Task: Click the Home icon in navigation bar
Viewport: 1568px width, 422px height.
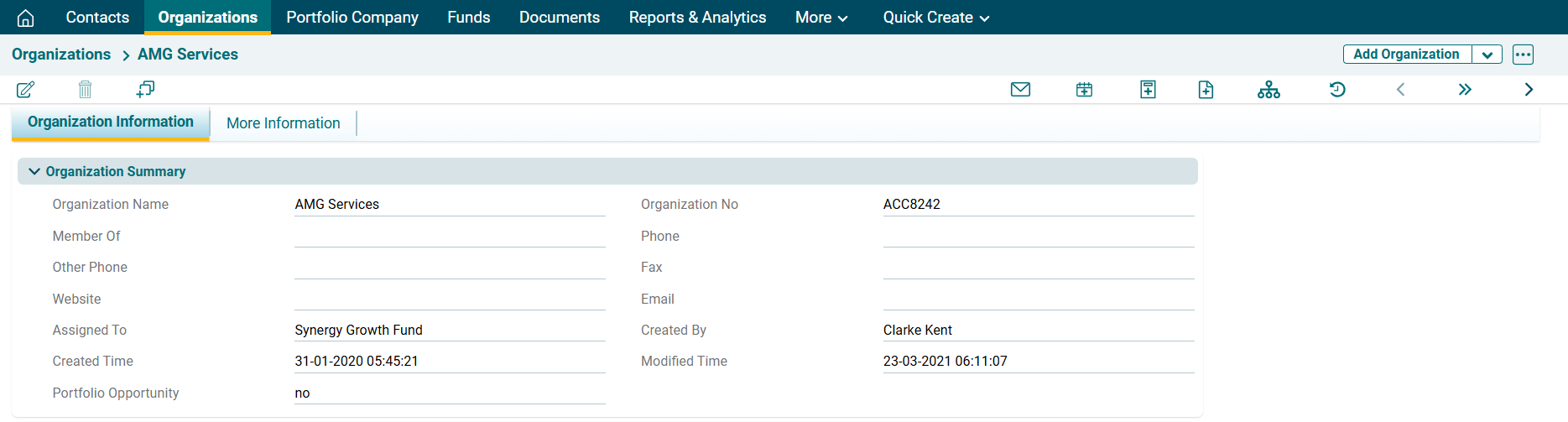Action: point(26,18)
